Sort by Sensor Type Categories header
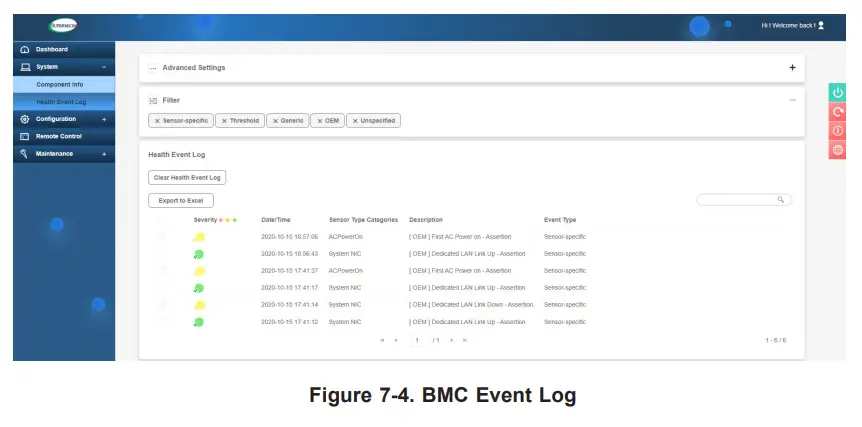Image resolution: width=862 pixels, height=427 pixels. 363,220
